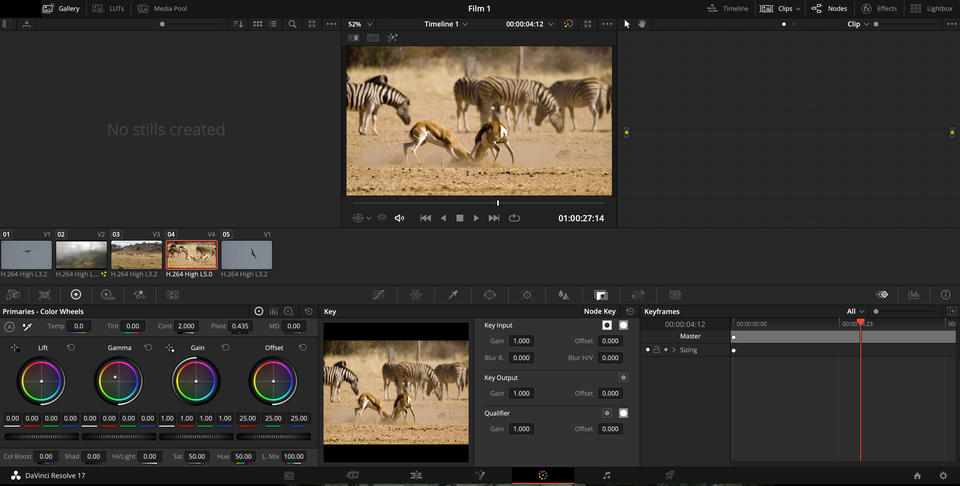960x486 pixels.
Task: Click Auto Balance A button
Action: pos(9,327)
